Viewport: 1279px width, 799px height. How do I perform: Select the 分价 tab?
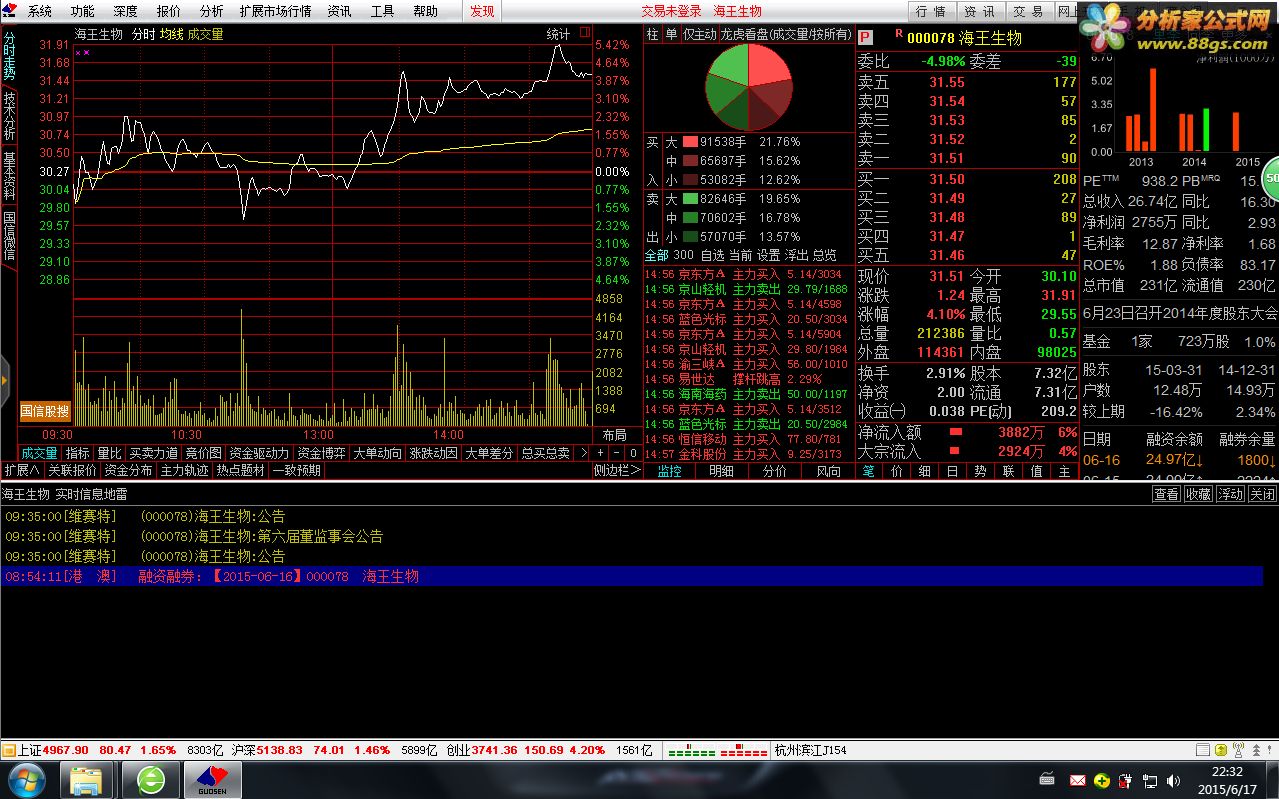pyautogui.click(x=775, y=471)
